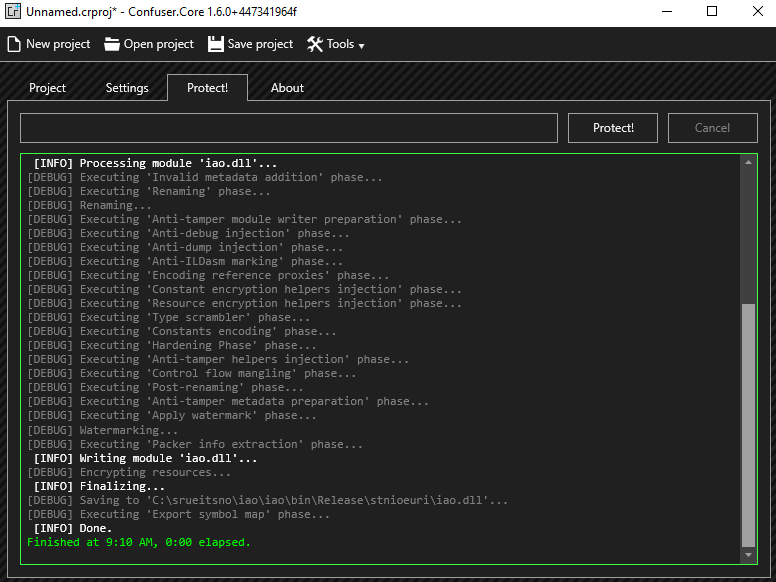Click the progress bar field above the log
776x582 pixels.
[x=288, y=128]
